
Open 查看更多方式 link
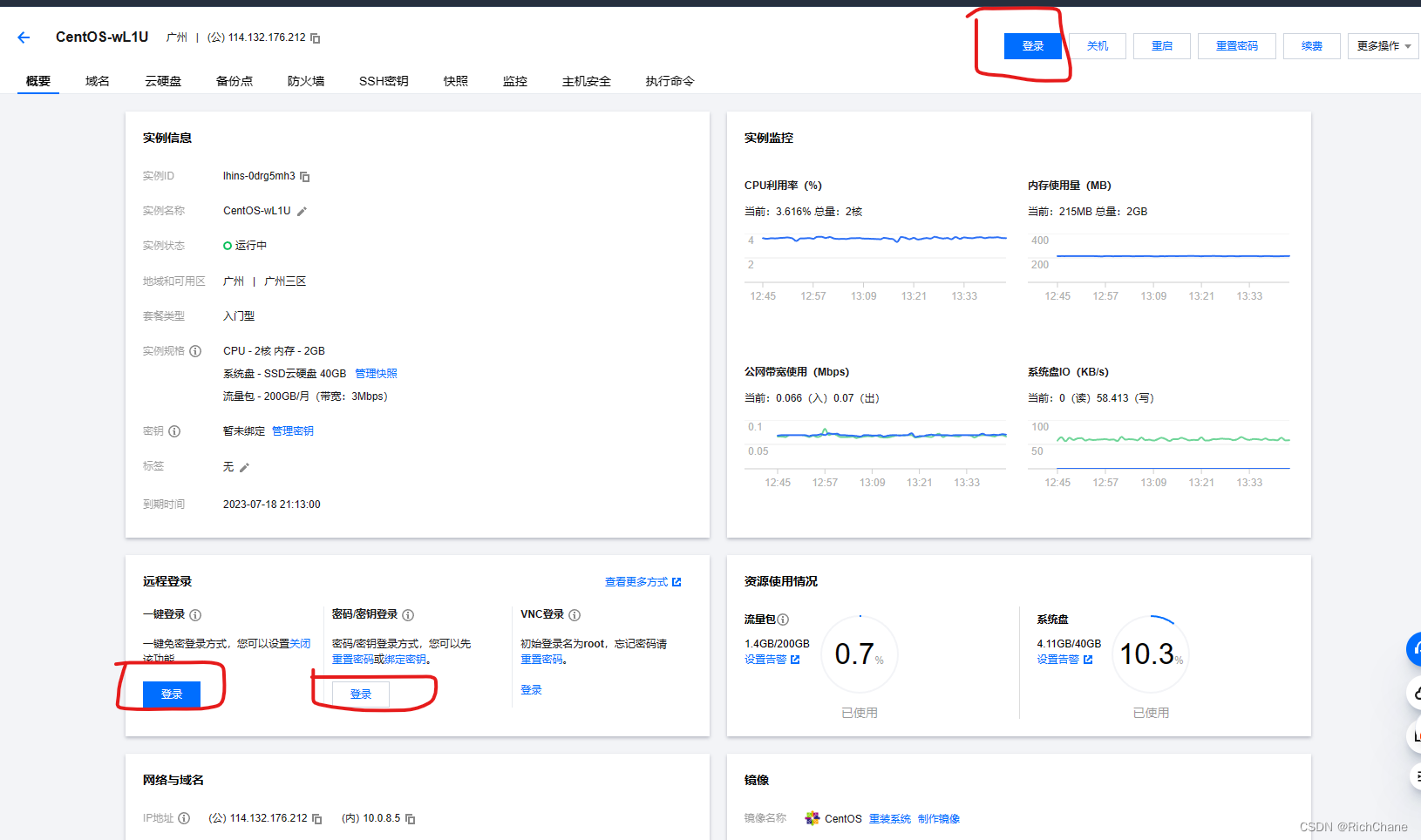tap(643, 582)
